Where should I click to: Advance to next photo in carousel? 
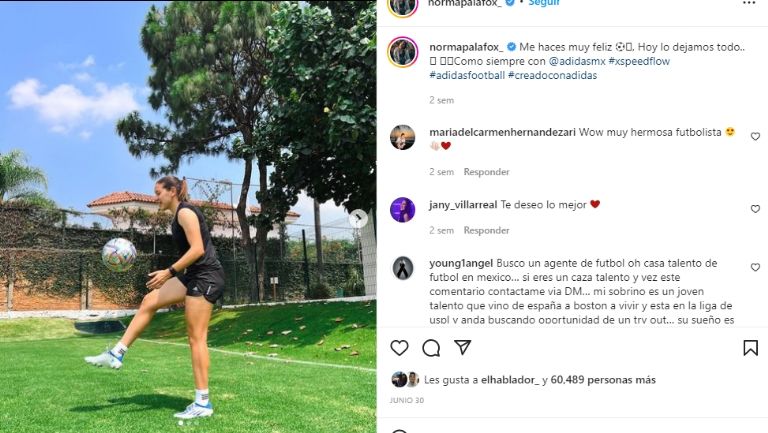pyautogui.click(x=358, y=218)
